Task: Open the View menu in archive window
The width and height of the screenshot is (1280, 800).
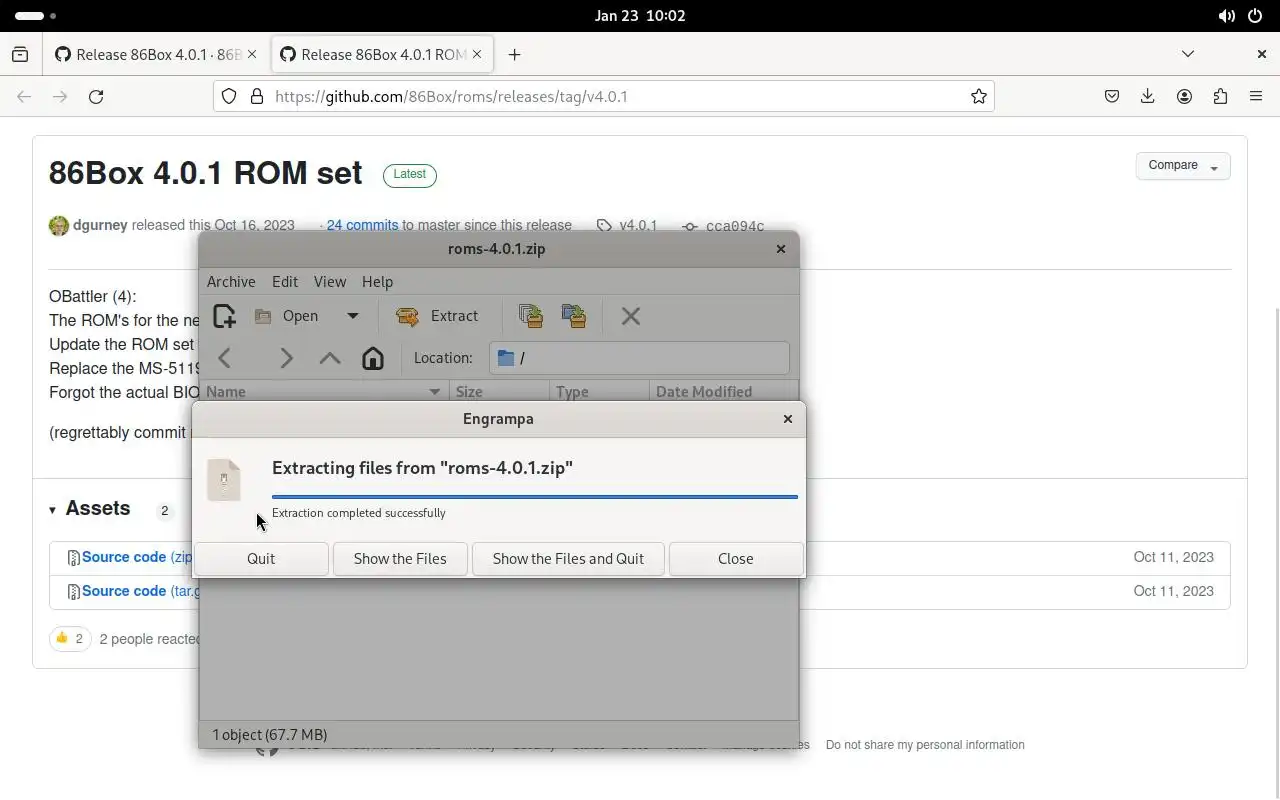Action: click(330, 282)
